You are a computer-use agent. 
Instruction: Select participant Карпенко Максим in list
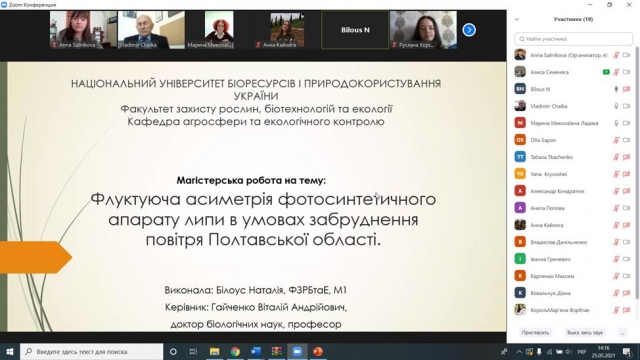point(573,276)
